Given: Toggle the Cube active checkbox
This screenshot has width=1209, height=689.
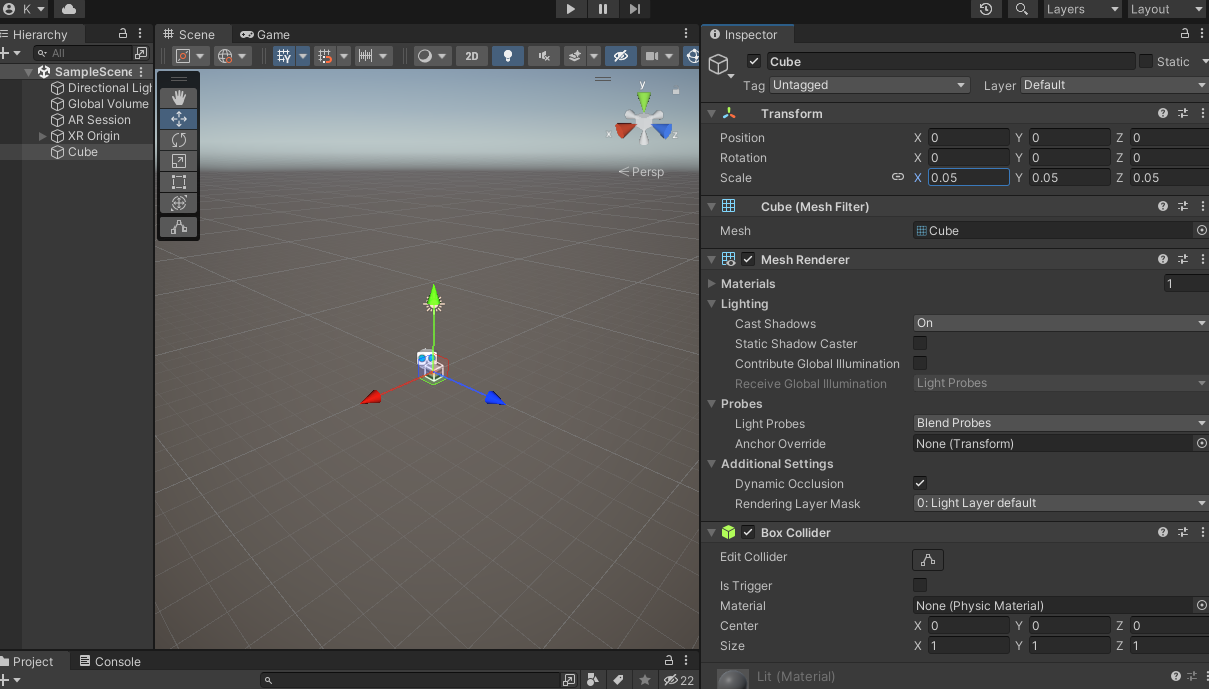Looking at the screenshot, I should click(x=754, y=62).
